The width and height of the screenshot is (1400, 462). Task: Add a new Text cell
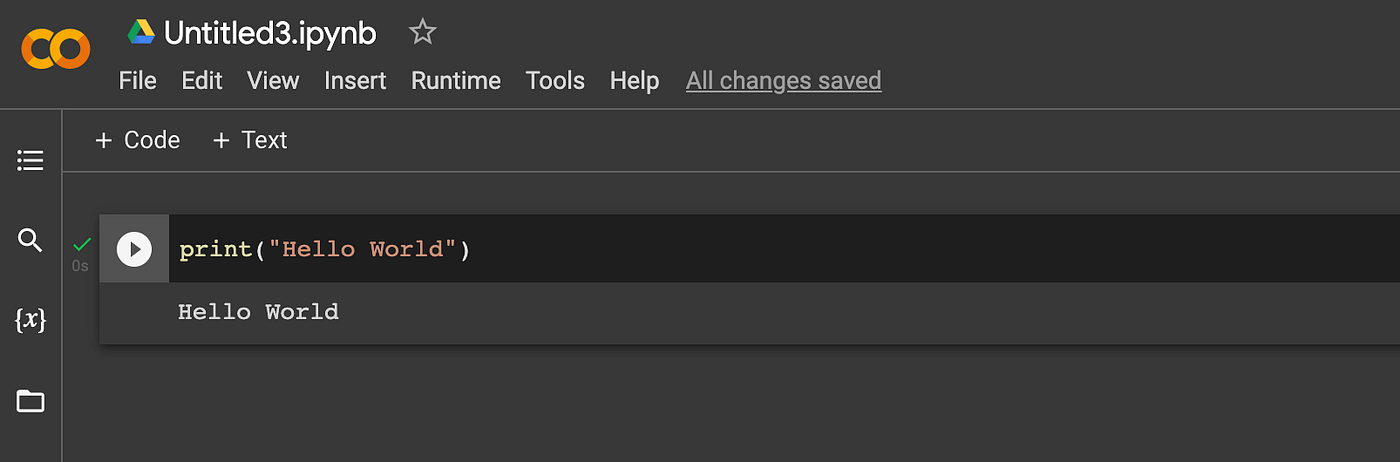pyautogui.click(x=250, y=140)
